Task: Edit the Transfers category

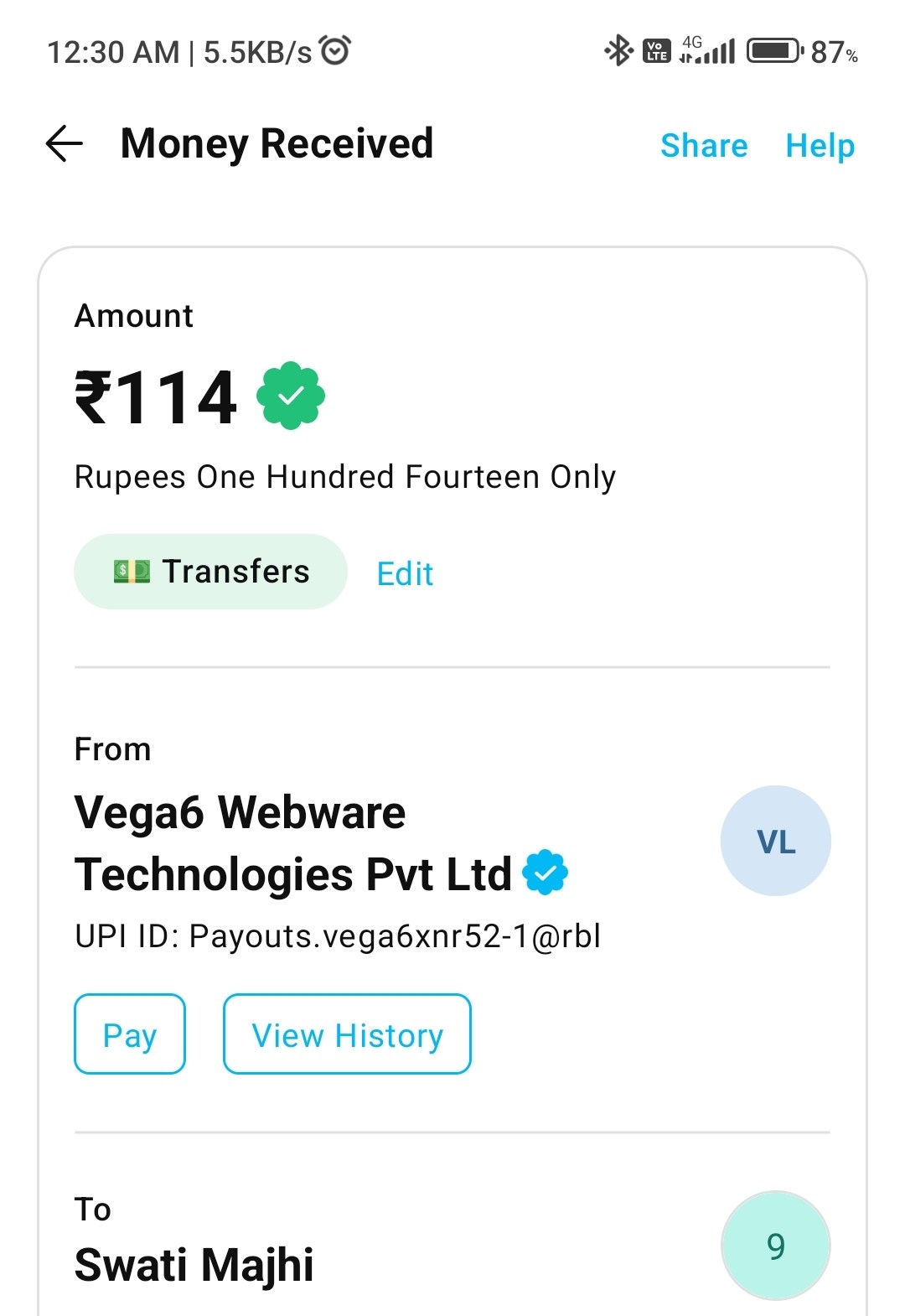Action: [x=405, y=574]
